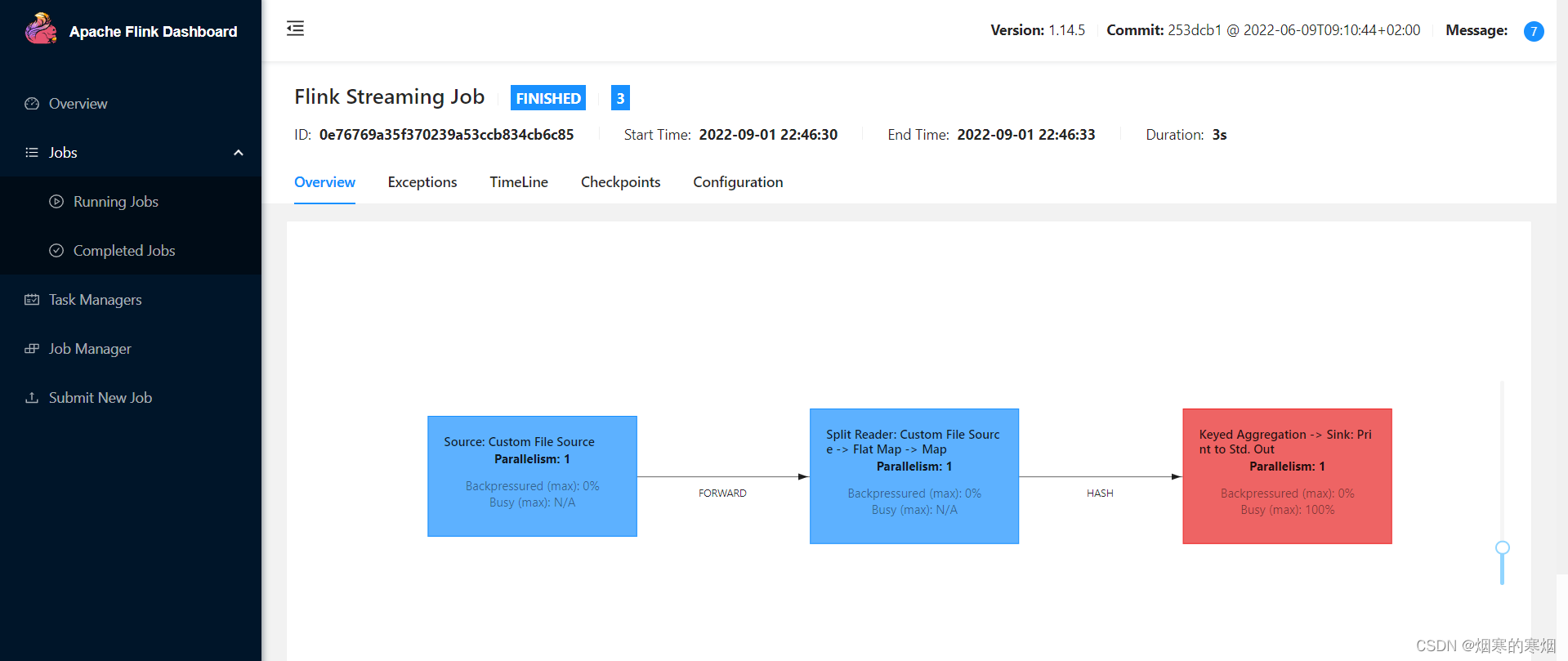This screenshot has height=661, width=1568.
Task: Select the Split Reader Flat Map node
Action: tap(914, 476)
